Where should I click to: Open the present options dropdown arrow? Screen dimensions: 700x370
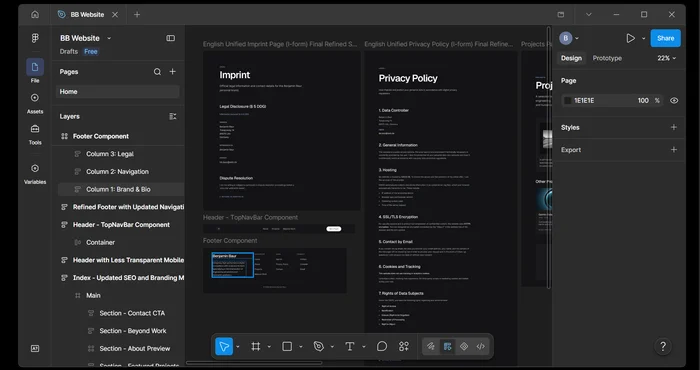[x=643, y=38]
